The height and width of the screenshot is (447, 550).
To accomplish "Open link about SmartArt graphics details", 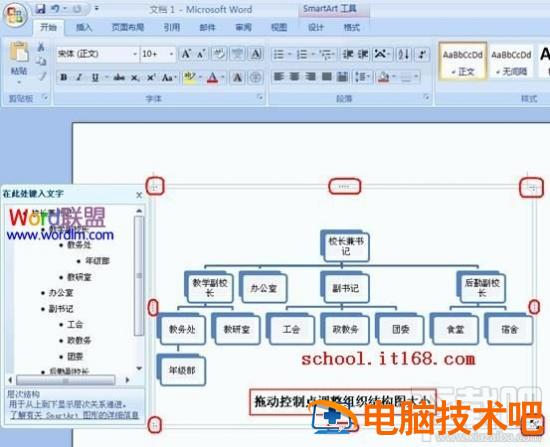I will click(74, 415).
